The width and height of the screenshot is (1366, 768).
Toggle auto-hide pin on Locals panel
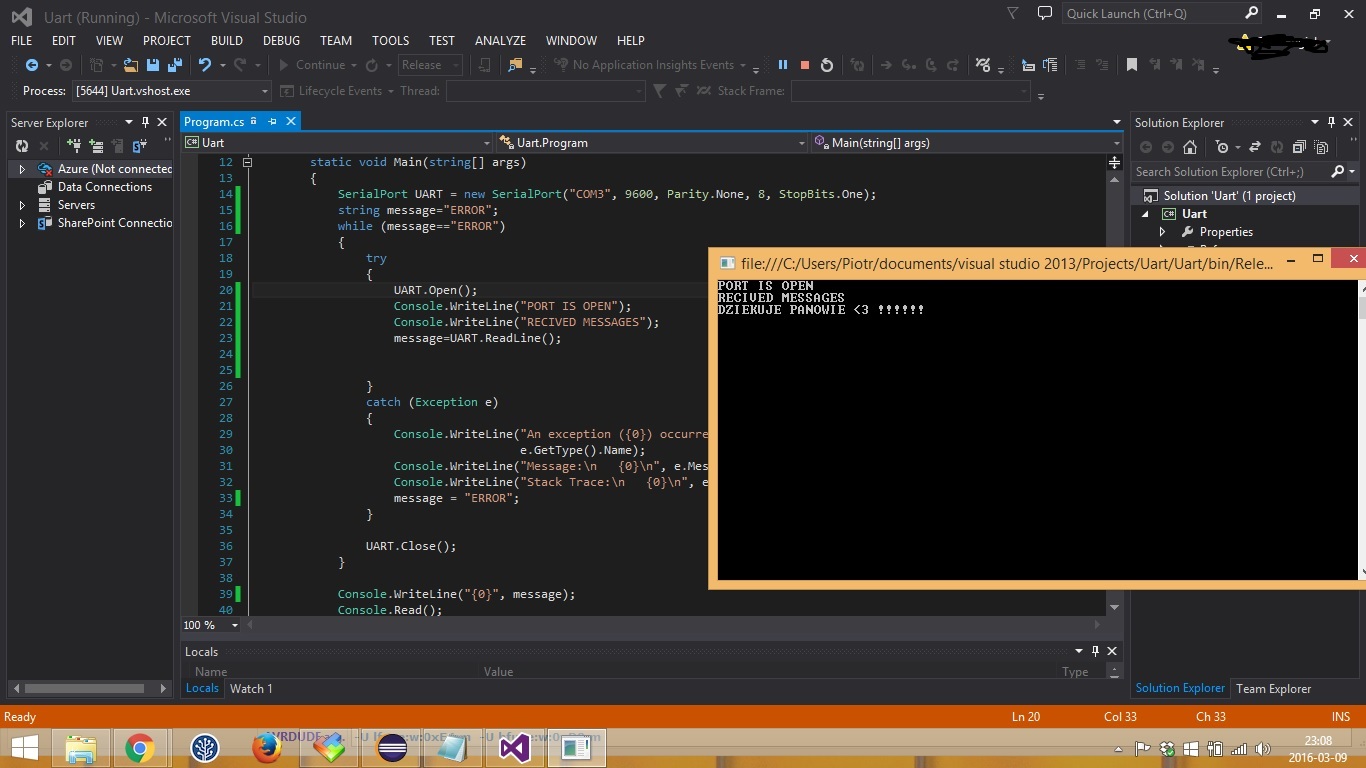click(1095, 651)
